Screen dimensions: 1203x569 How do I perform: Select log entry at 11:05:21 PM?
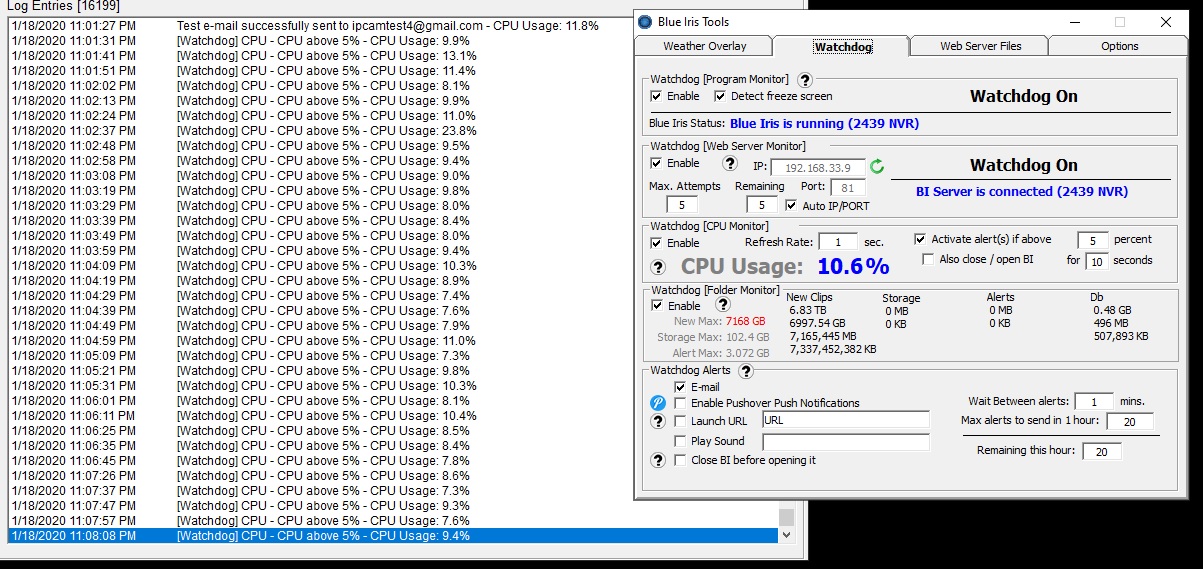[x=392, y=371]
